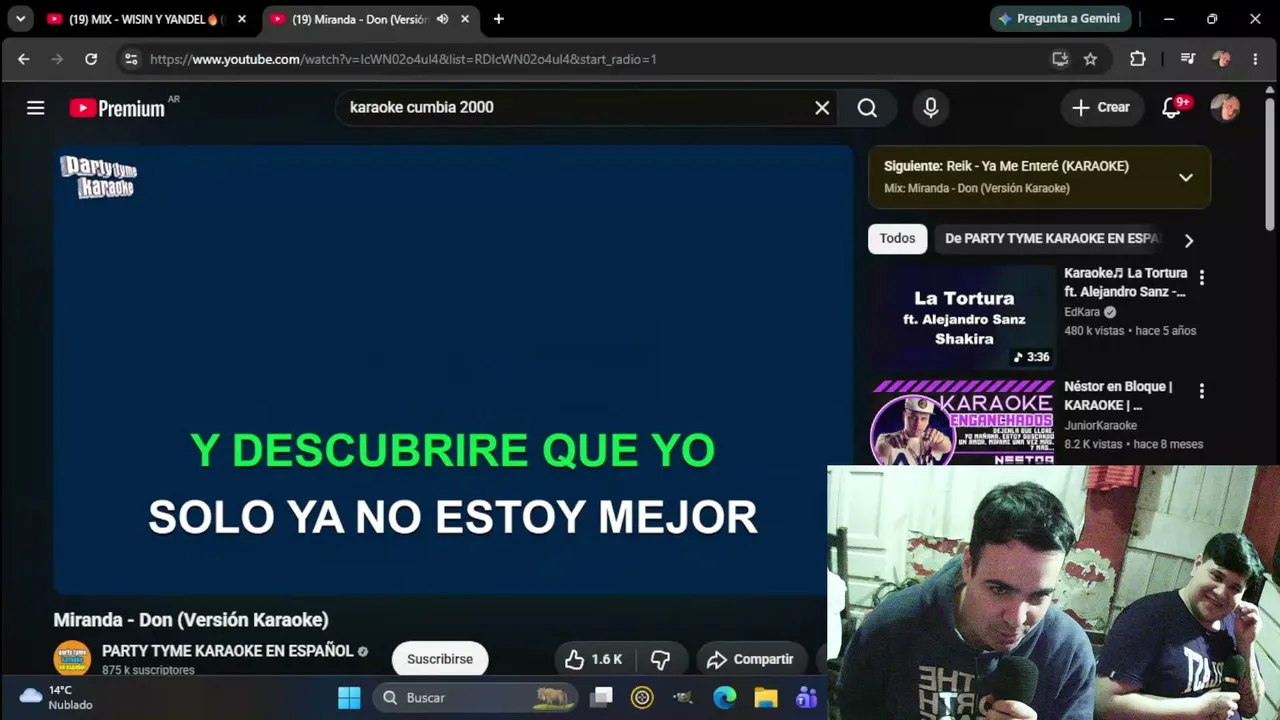
Task: Select the Miranda - Don tab
Action: [360, 19]
